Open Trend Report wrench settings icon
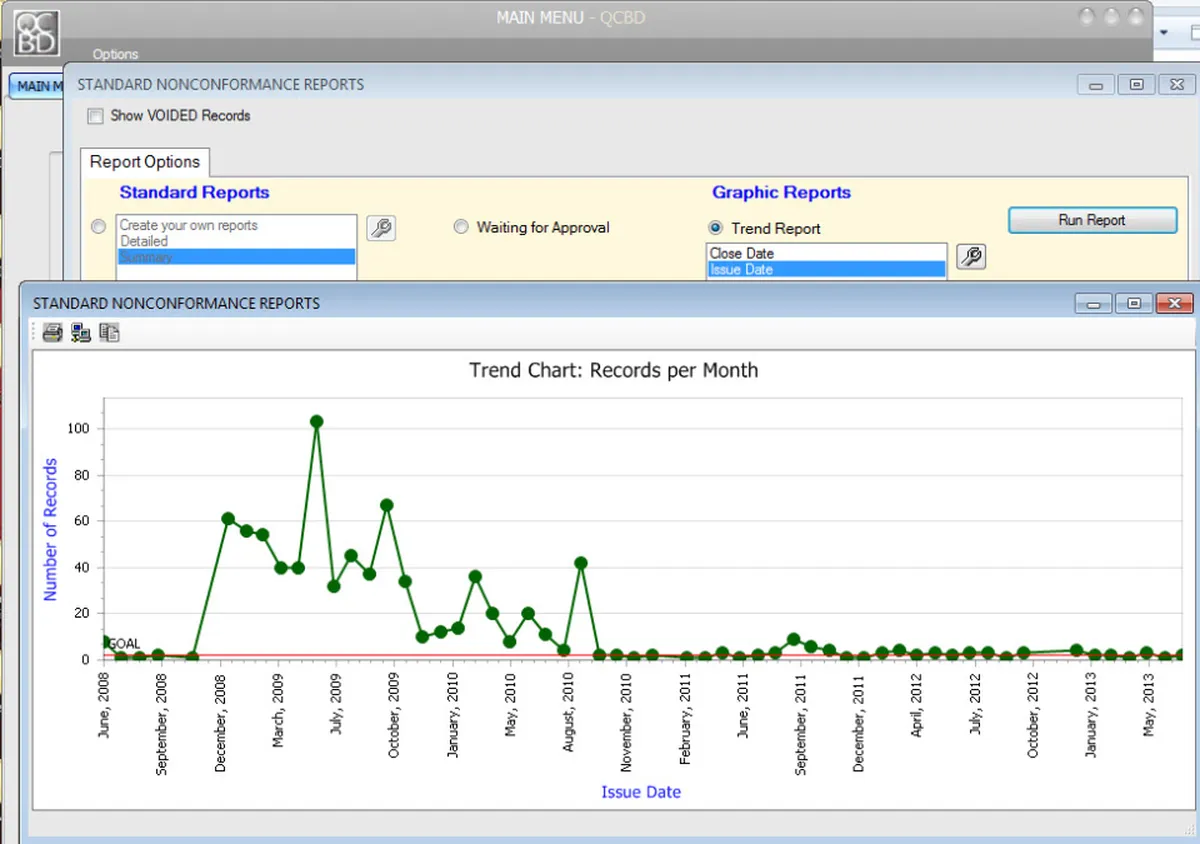The width and height of the screenshot is (1200, 844). coord(971,256)
